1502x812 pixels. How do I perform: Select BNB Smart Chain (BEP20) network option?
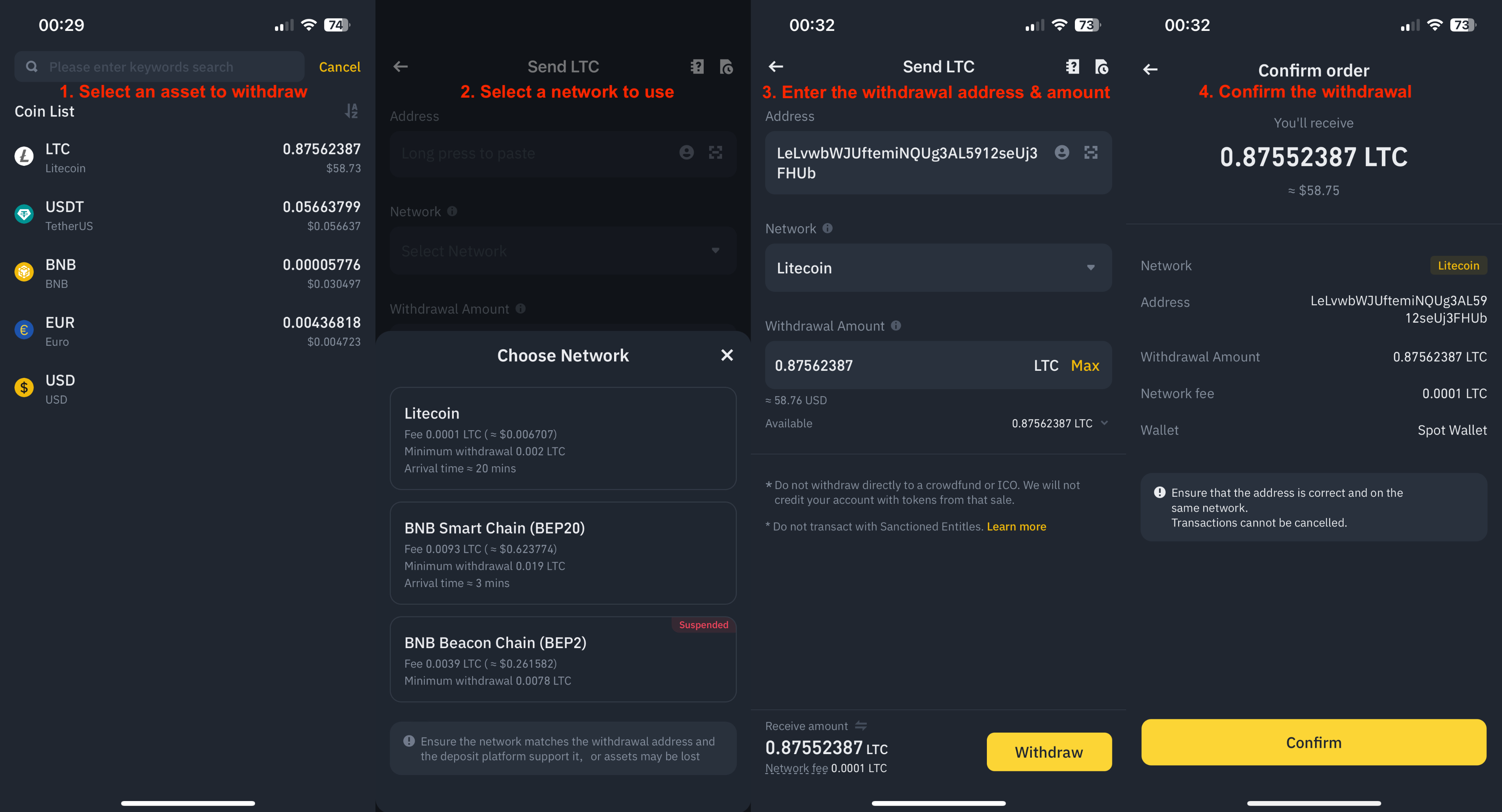point(562,553)
